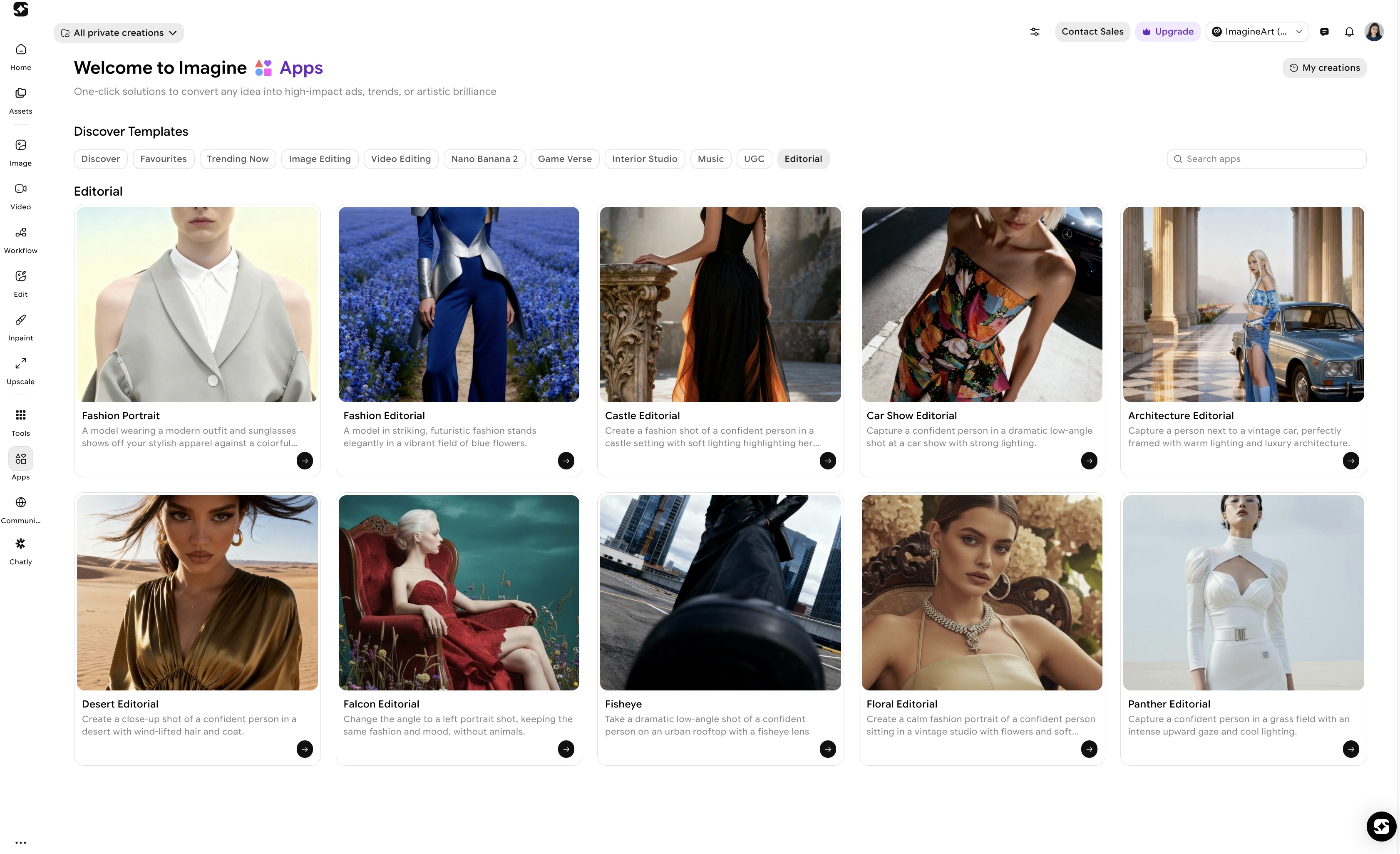
Task: Open Chatly from the sidebar
Action: (20, 551)
